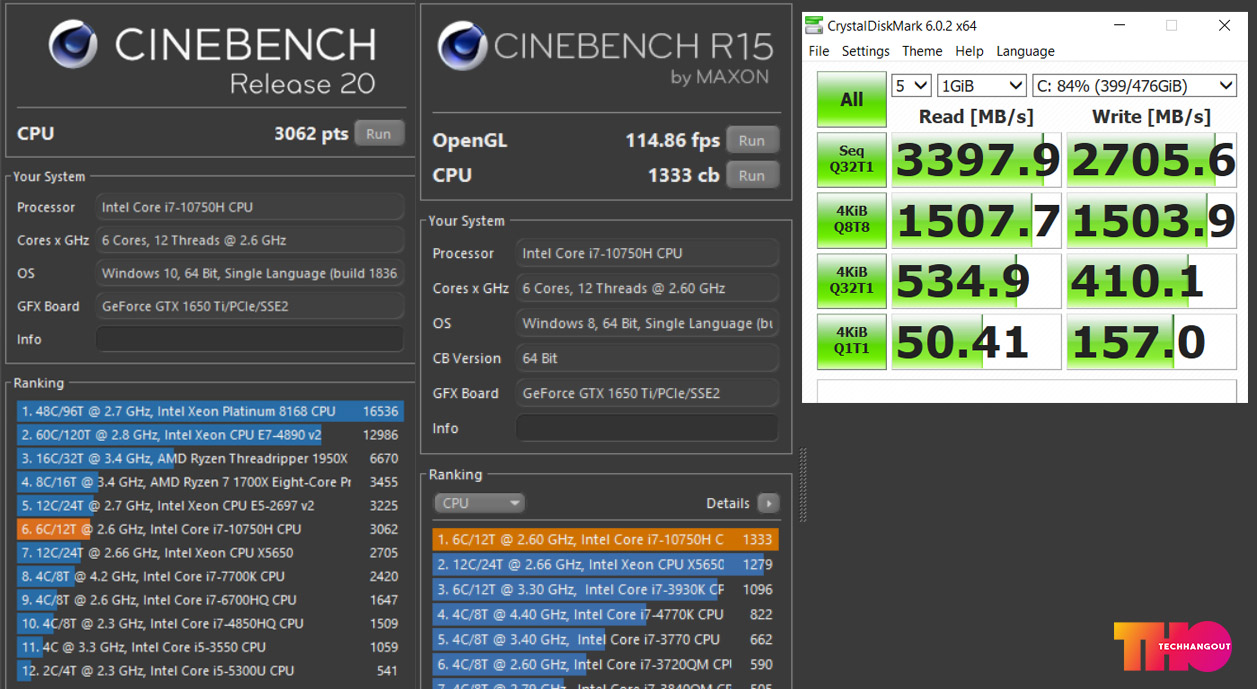The height and width of the screenshot is (689, 1257).
Task: Click the 4KiB Q1T1 write result 157.0
Action: point(1152,342)
